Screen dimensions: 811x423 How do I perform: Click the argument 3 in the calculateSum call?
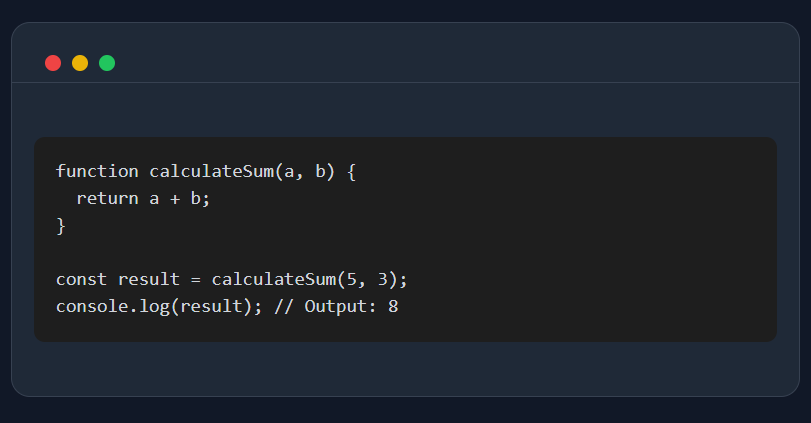(382, 279)
